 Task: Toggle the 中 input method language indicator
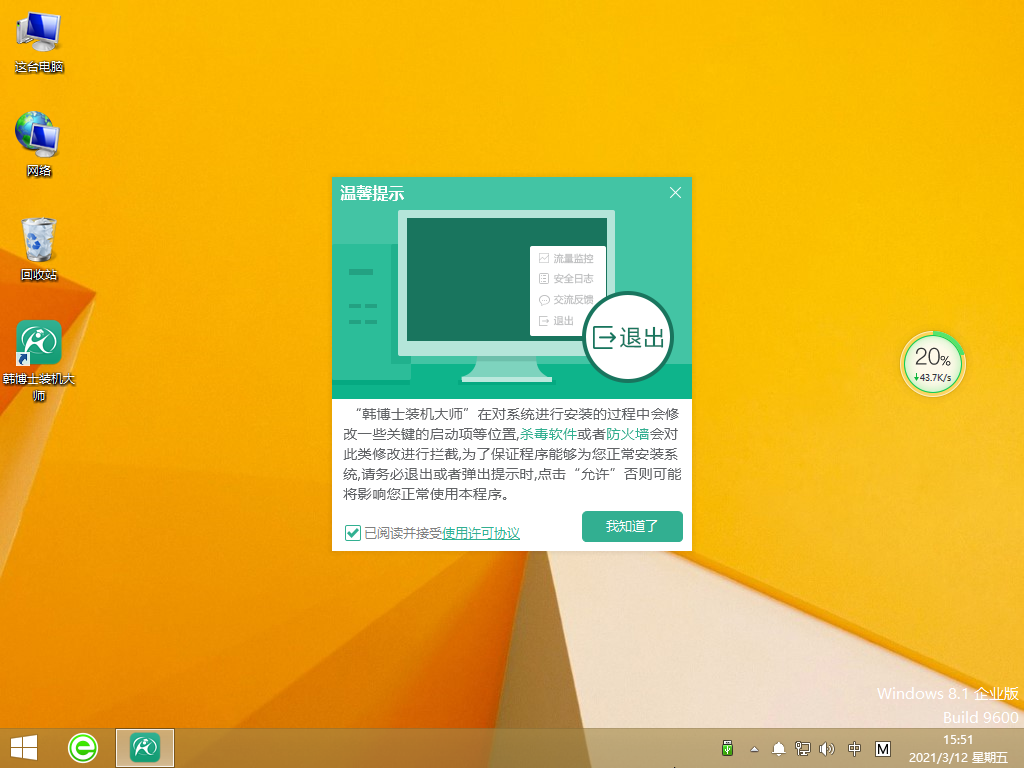pos(853,747)
